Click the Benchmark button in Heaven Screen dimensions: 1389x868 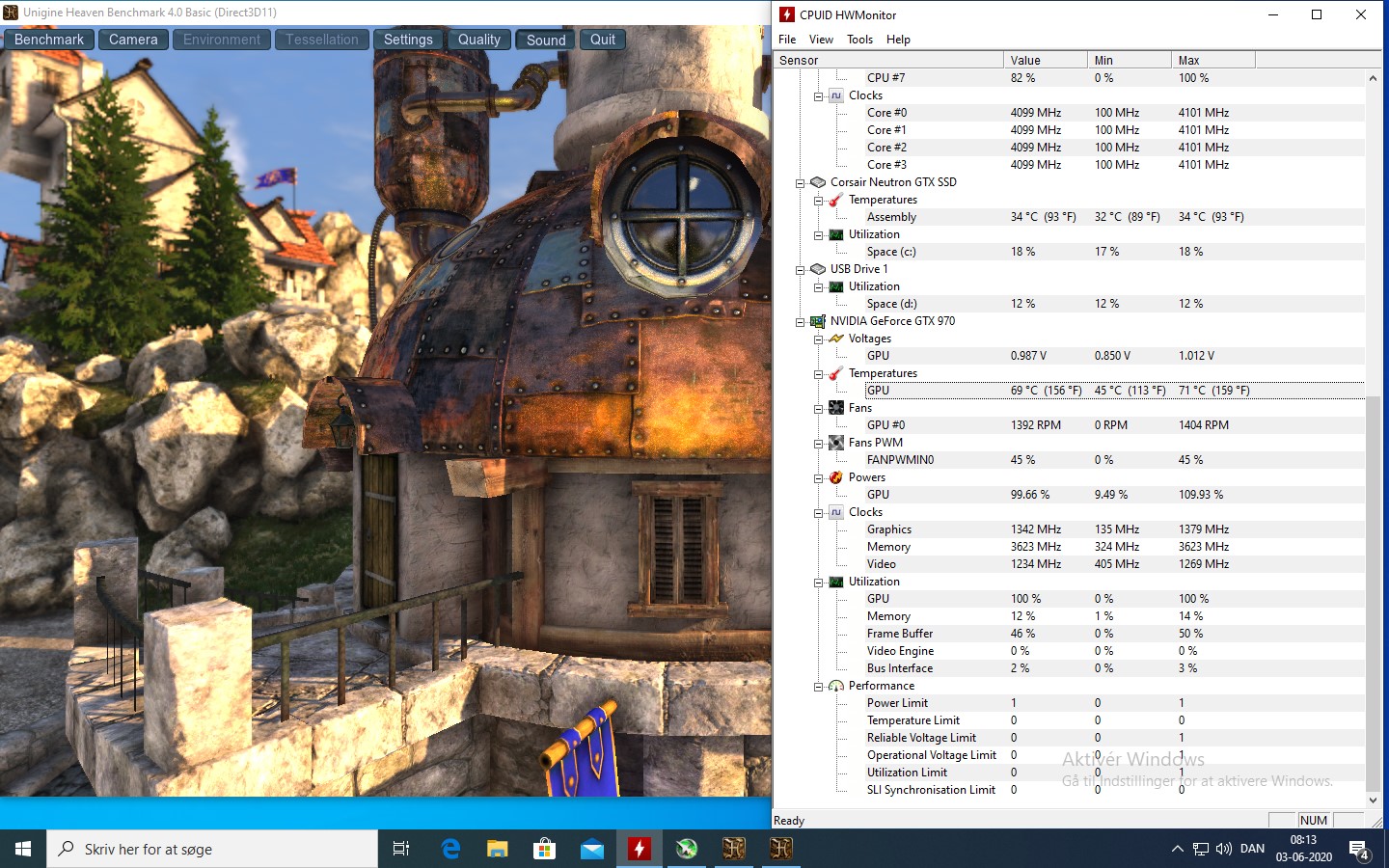tap(49, 40)
